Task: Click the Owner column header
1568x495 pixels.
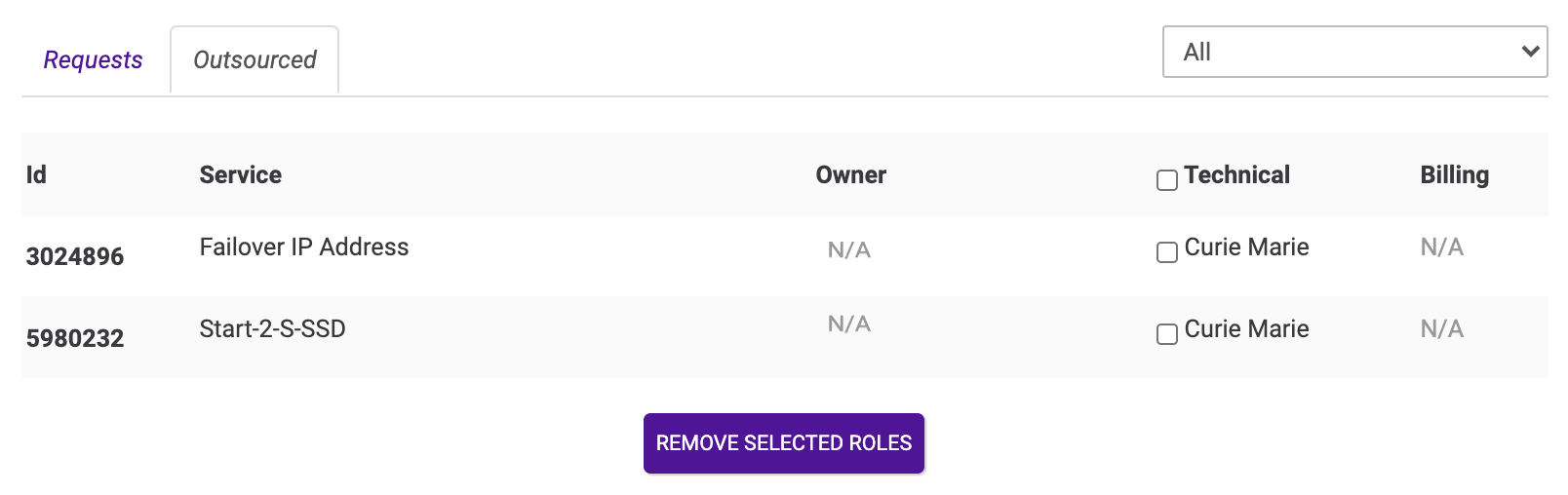Action: coord(850,175)
